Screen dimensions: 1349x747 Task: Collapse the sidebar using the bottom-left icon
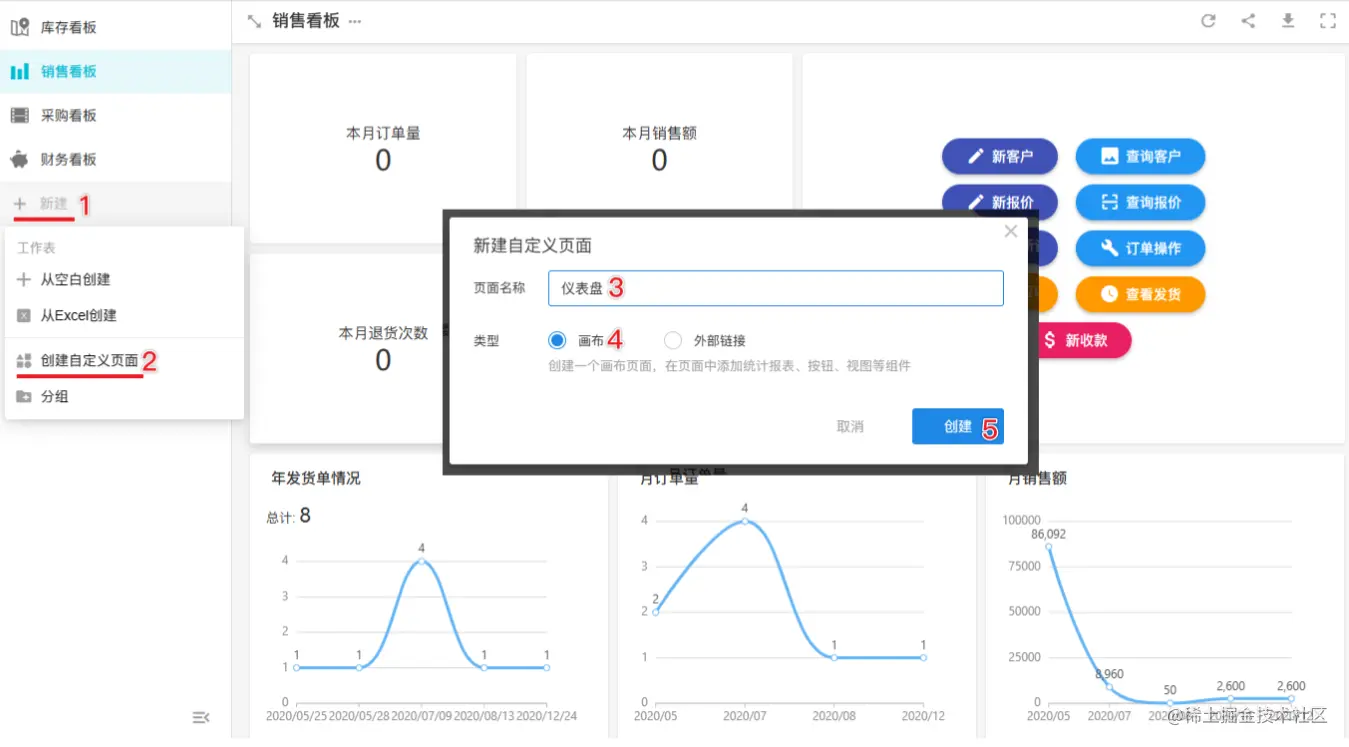pyautogui.click(x=201, y=717)
